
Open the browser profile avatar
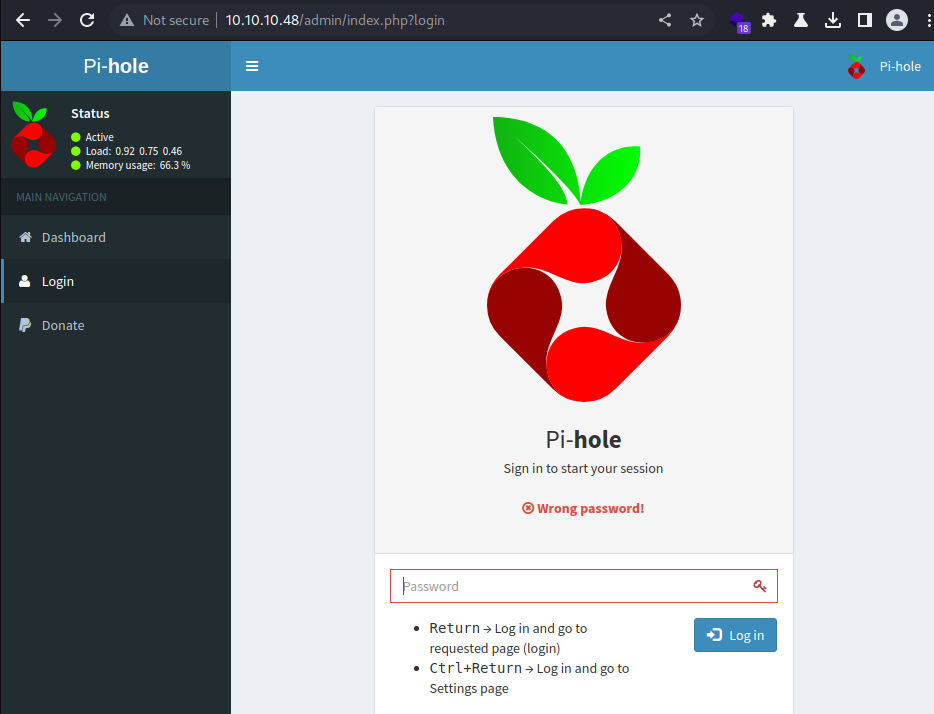tap(896, 20)
